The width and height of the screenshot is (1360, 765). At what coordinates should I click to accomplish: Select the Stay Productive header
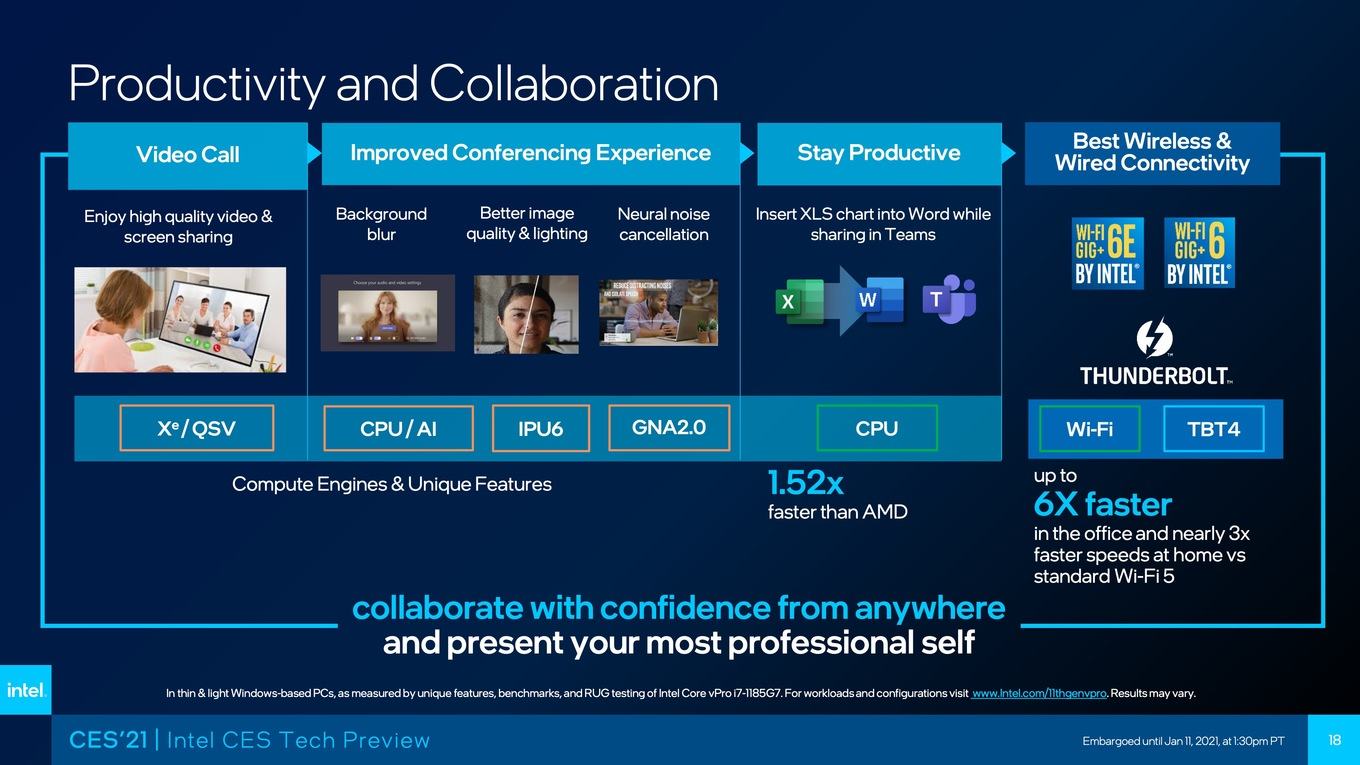tap(879, 153)
